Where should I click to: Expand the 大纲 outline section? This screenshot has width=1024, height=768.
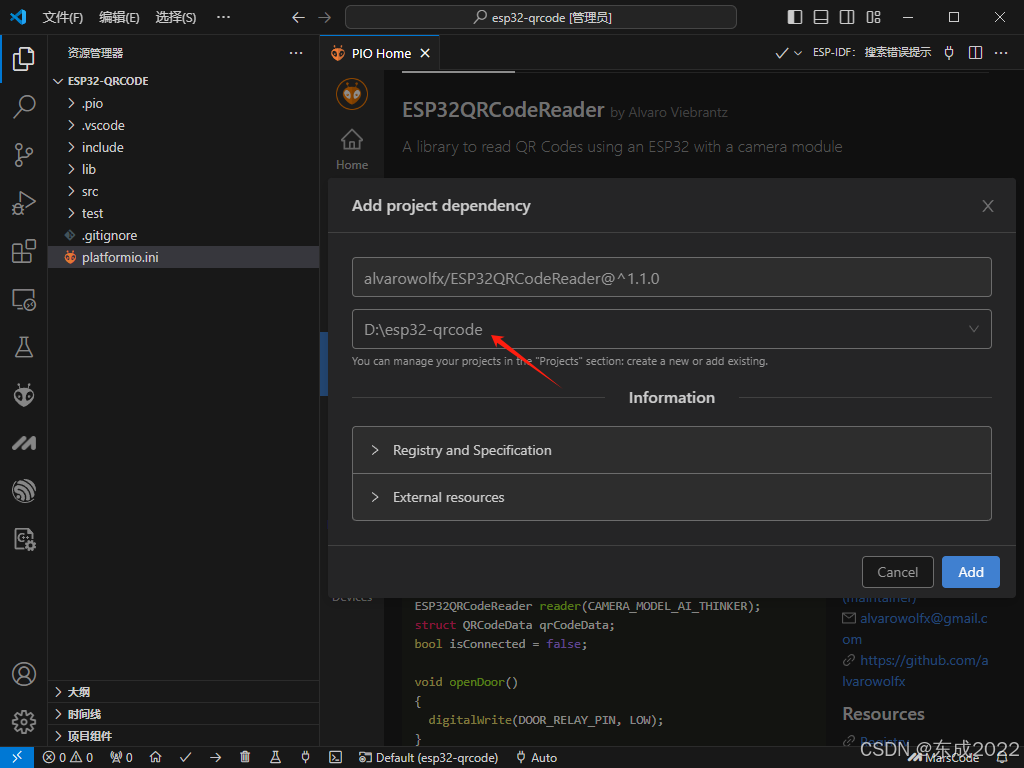pyautogui.click(x=183, y=692)
